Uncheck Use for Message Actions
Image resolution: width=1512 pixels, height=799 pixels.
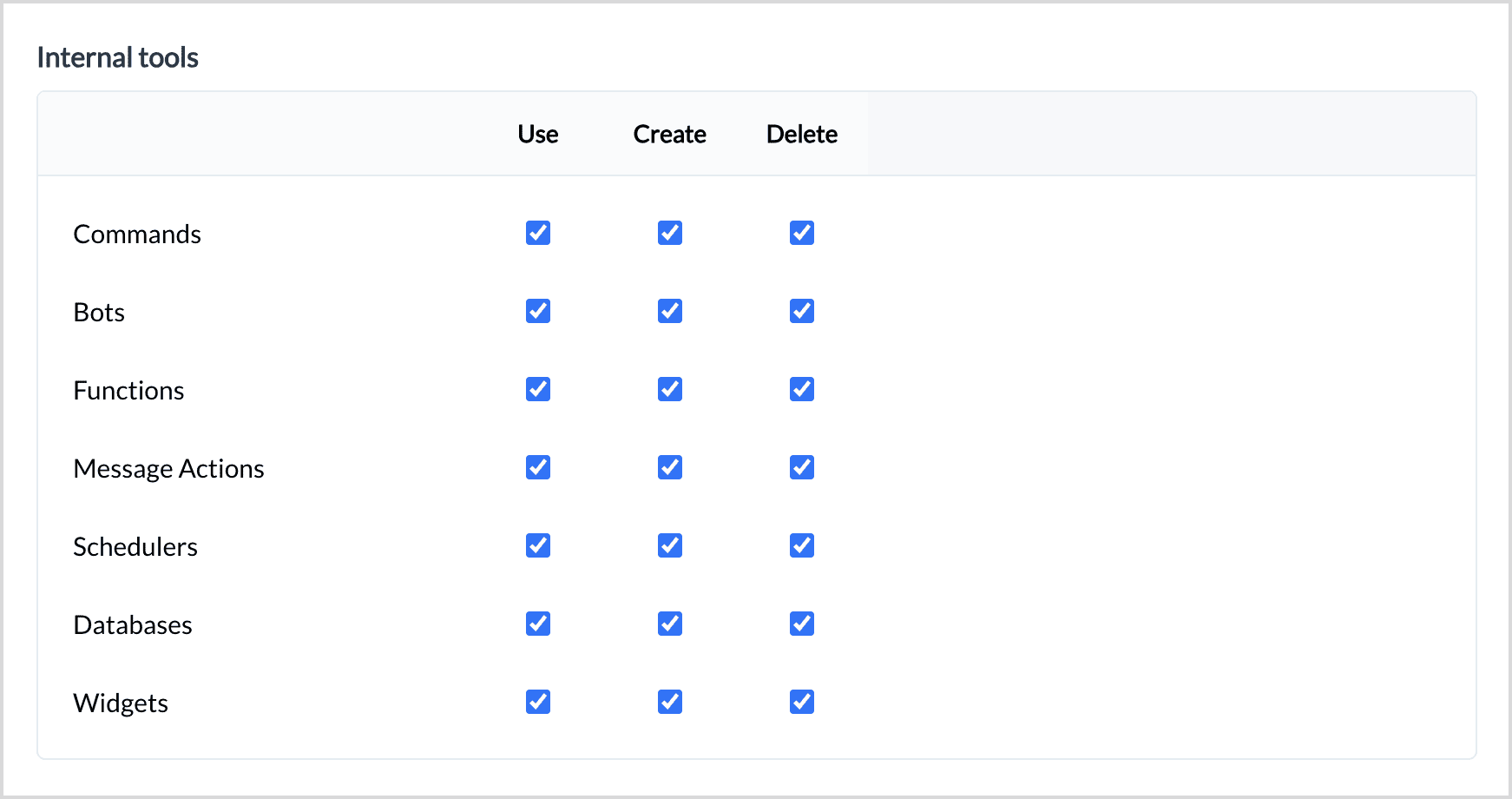point(538,467)
